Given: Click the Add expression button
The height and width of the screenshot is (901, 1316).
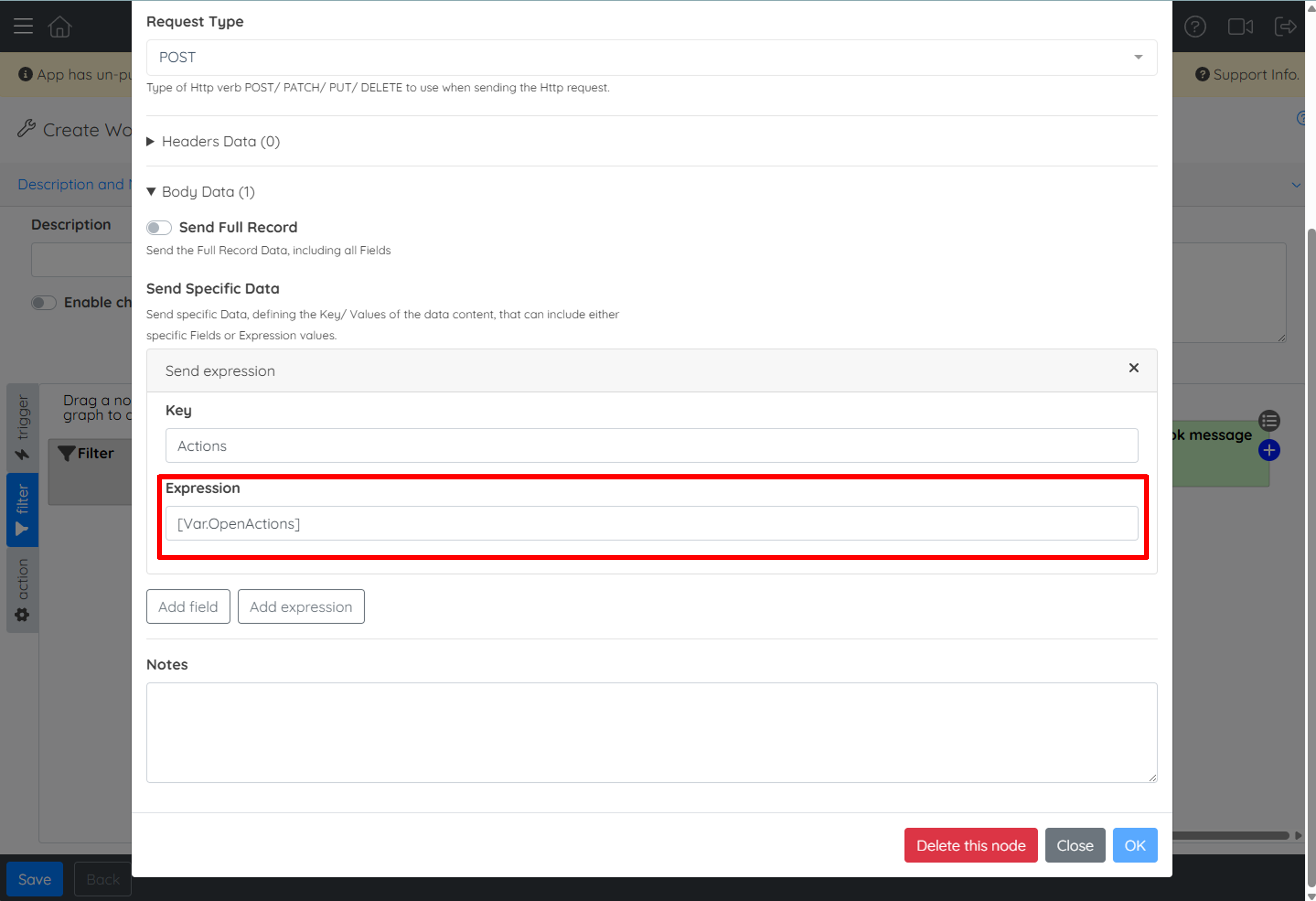Looking at the screenshot, I should point(301,606).
